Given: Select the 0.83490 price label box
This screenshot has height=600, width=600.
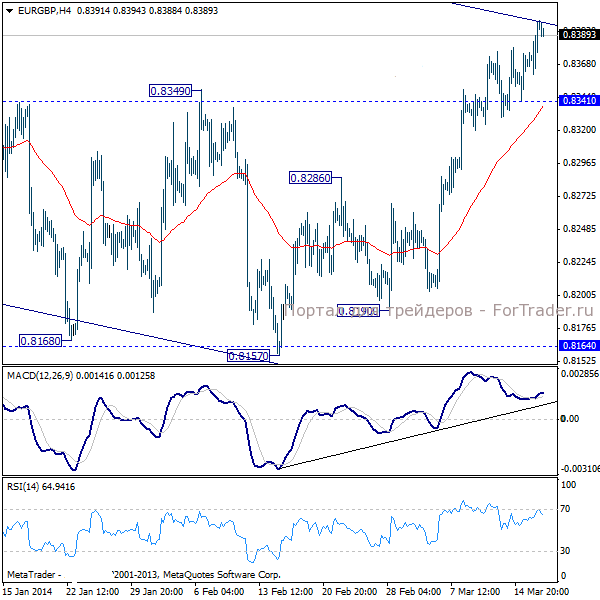Looking at the screenshot, I should tap(170, 91).
